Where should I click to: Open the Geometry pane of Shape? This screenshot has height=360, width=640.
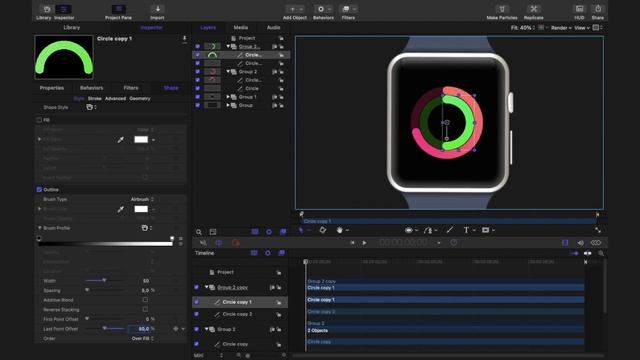point(140,98)
